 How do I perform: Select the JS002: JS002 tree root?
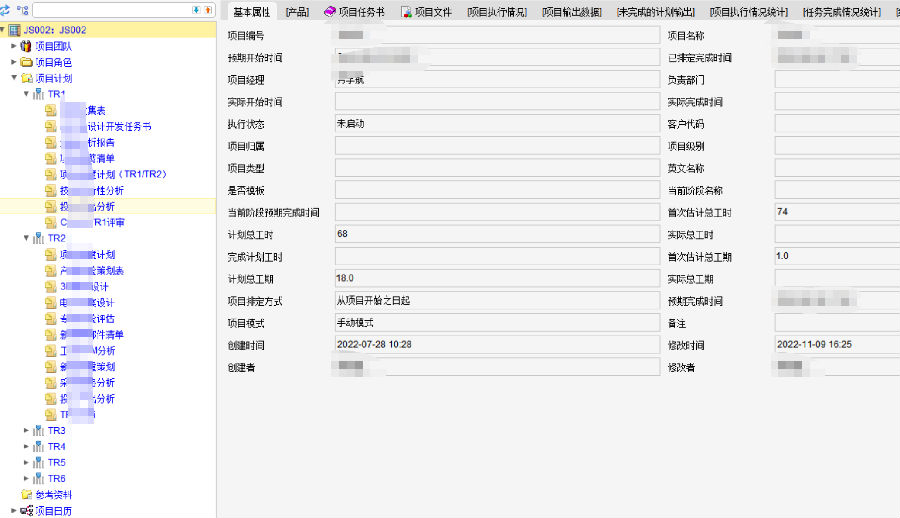coord(55,30)
